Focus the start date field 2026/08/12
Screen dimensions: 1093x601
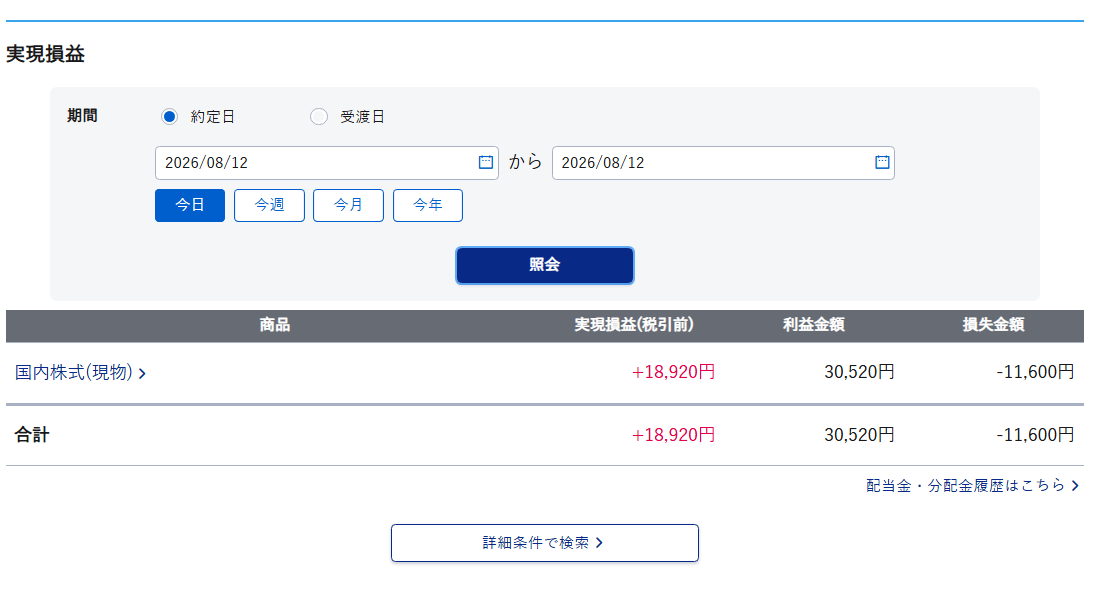pos(326,162)
